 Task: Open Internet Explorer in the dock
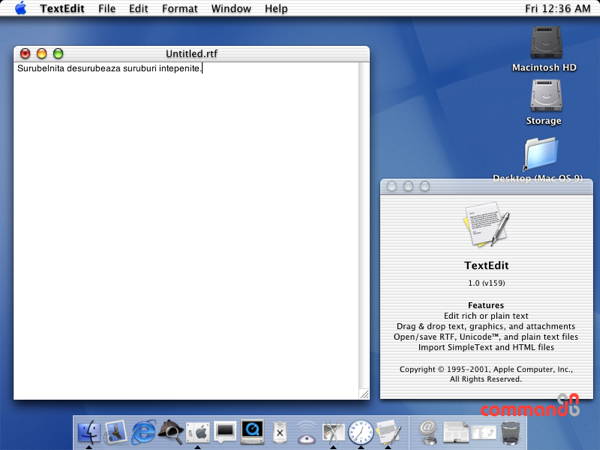143,432
